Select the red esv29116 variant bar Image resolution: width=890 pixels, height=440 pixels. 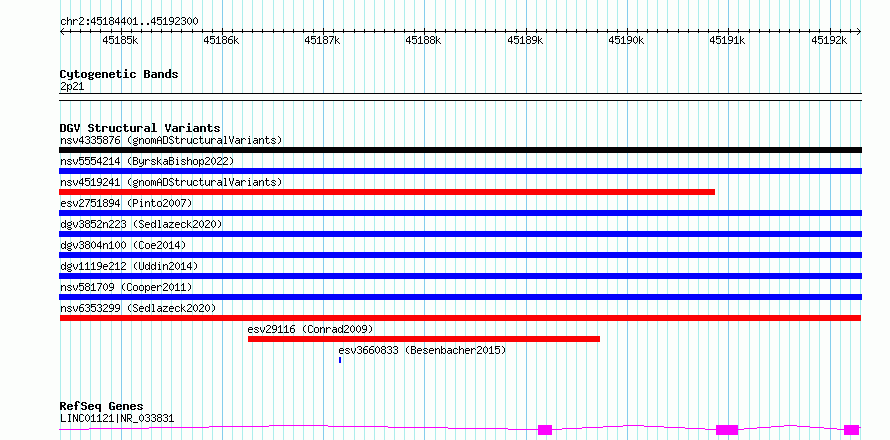(x=424, y=339)
